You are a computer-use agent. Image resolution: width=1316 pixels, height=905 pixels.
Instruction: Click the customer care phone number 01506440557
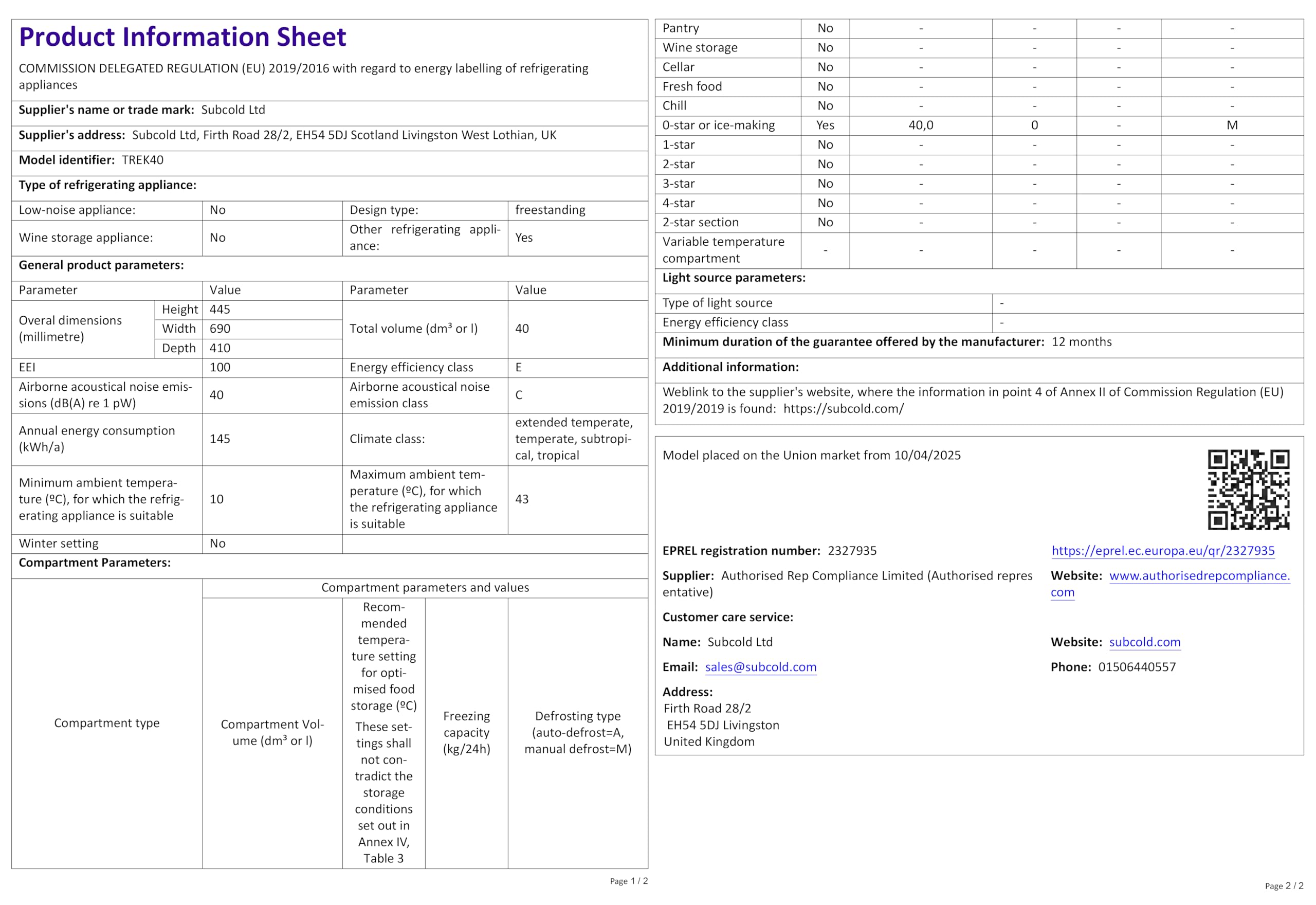coord(1137,667)
